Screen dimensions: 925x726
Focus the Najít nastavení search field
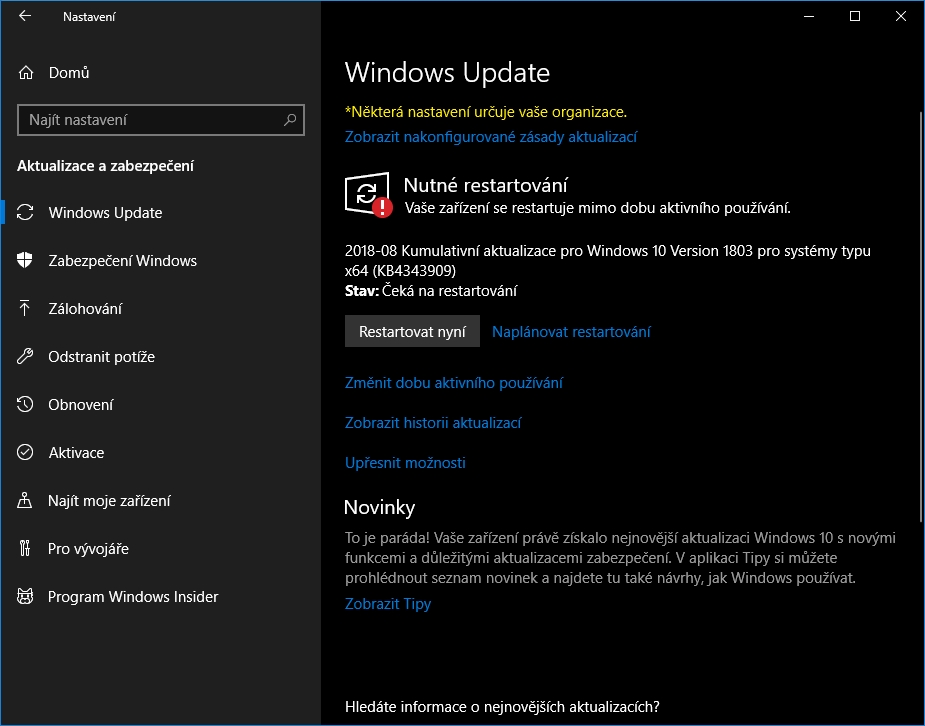(x=160, y=120)
